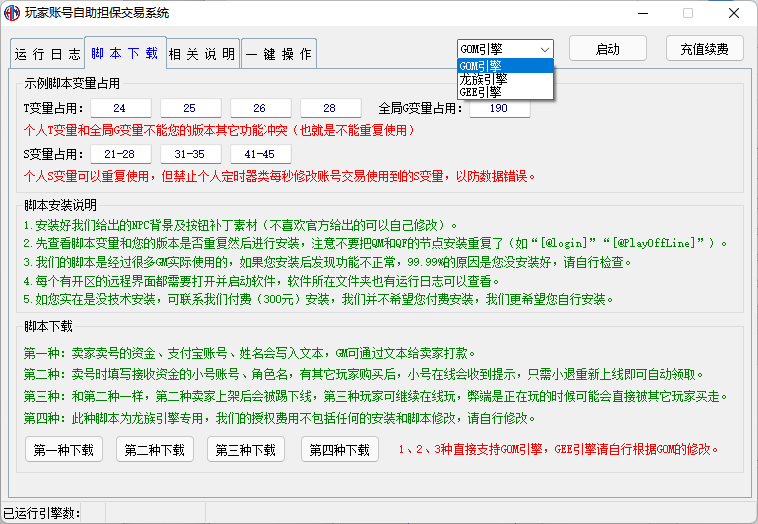The height and width of the screenshot is (524, 758).
Task: Click instruction line 2 mentioning @login
Action: [x=375, y=243]
